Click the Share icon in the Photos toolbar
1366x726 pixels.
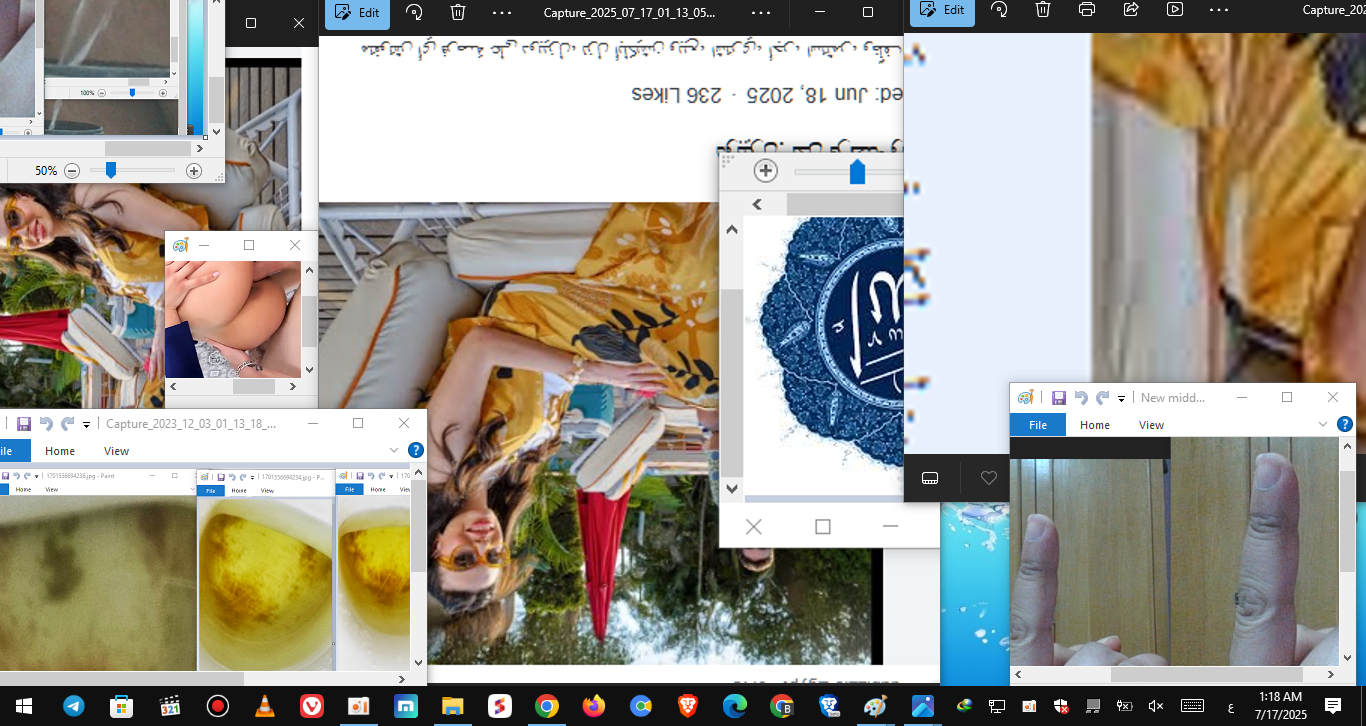tap(1131, 10)
